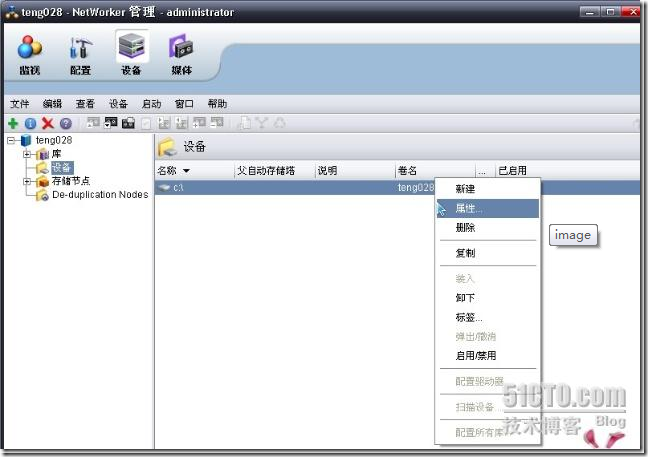648x457 pixels.
Task: Open the 媒体 (Media) view
Action: [181, 55]
